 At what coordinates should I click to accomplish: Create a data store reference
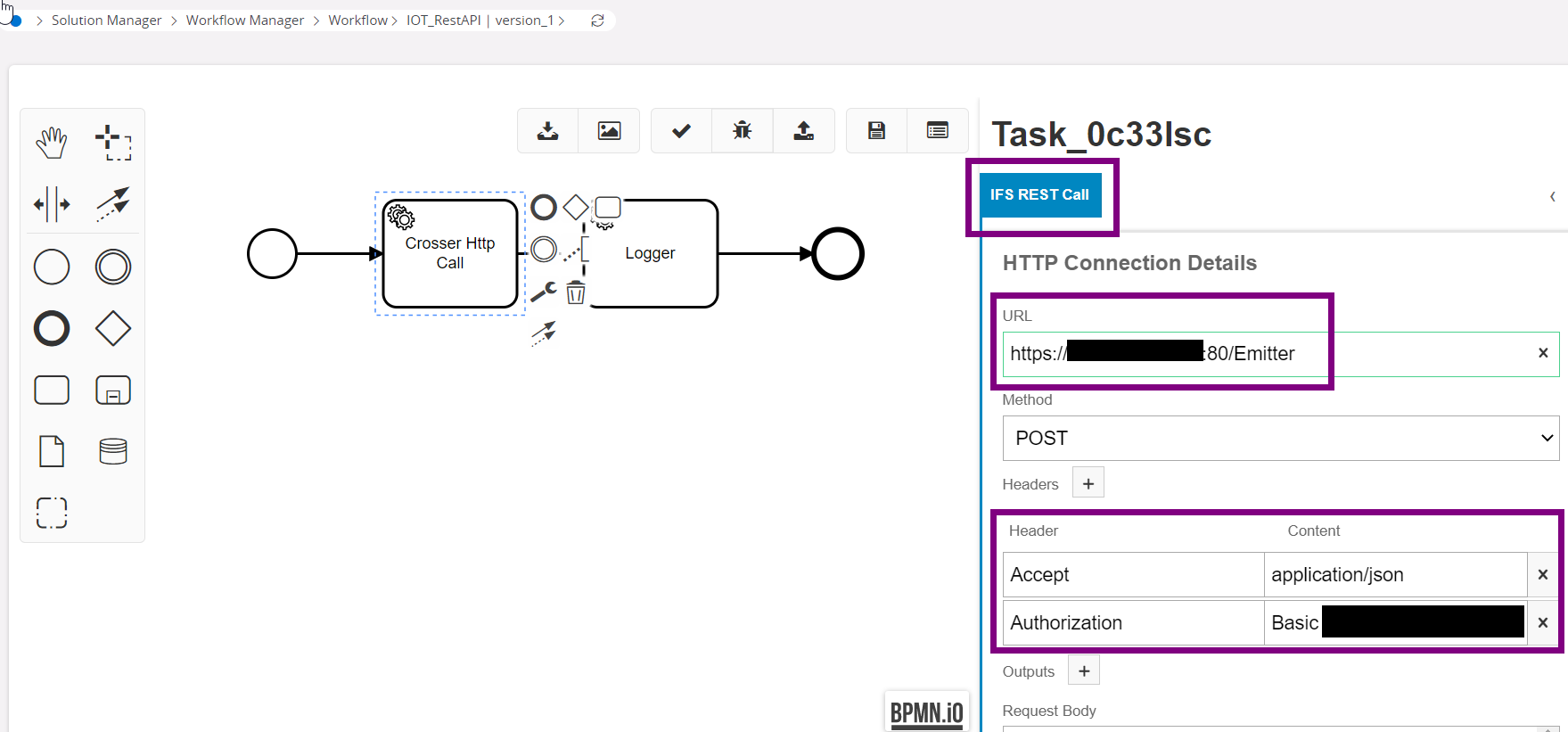tap(113, 451)
